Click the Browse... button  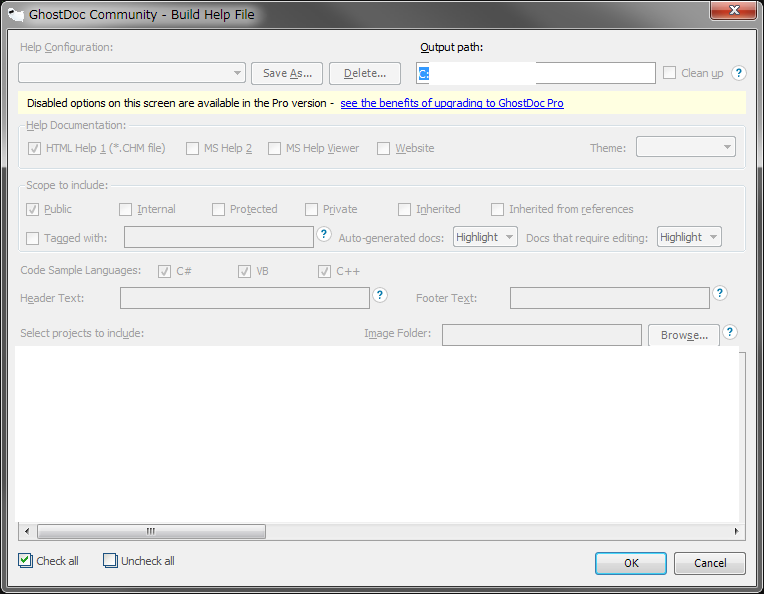(684, 335)
